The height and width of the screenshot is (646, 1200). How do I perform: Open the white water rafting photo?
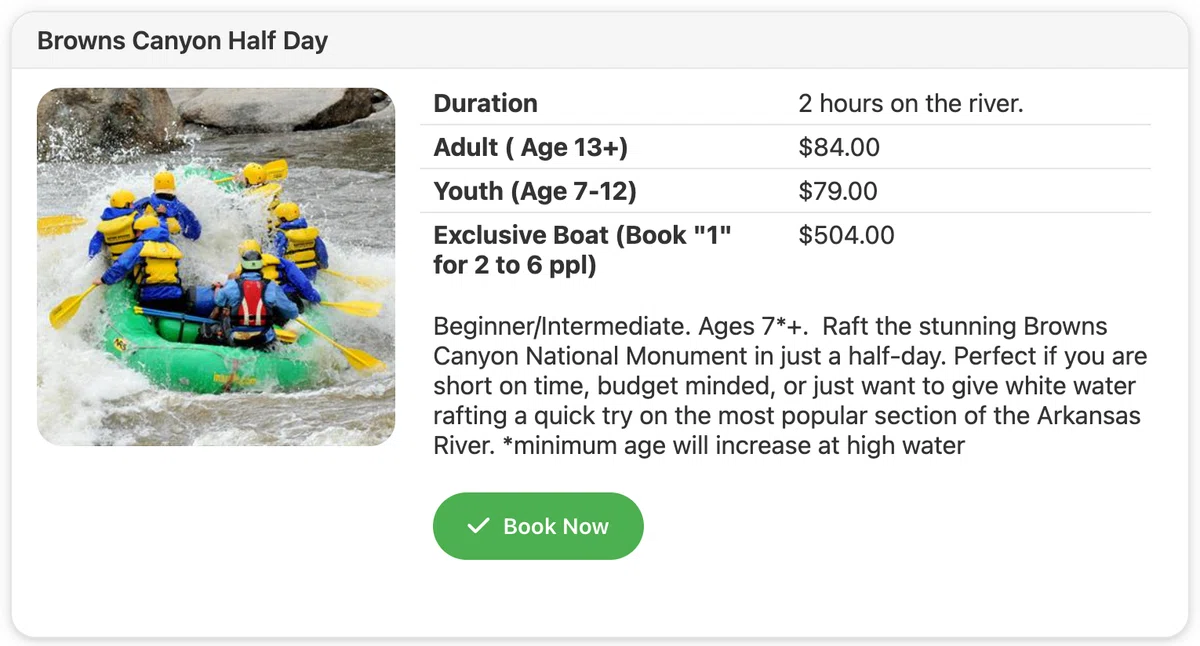(x=216, y=267)
